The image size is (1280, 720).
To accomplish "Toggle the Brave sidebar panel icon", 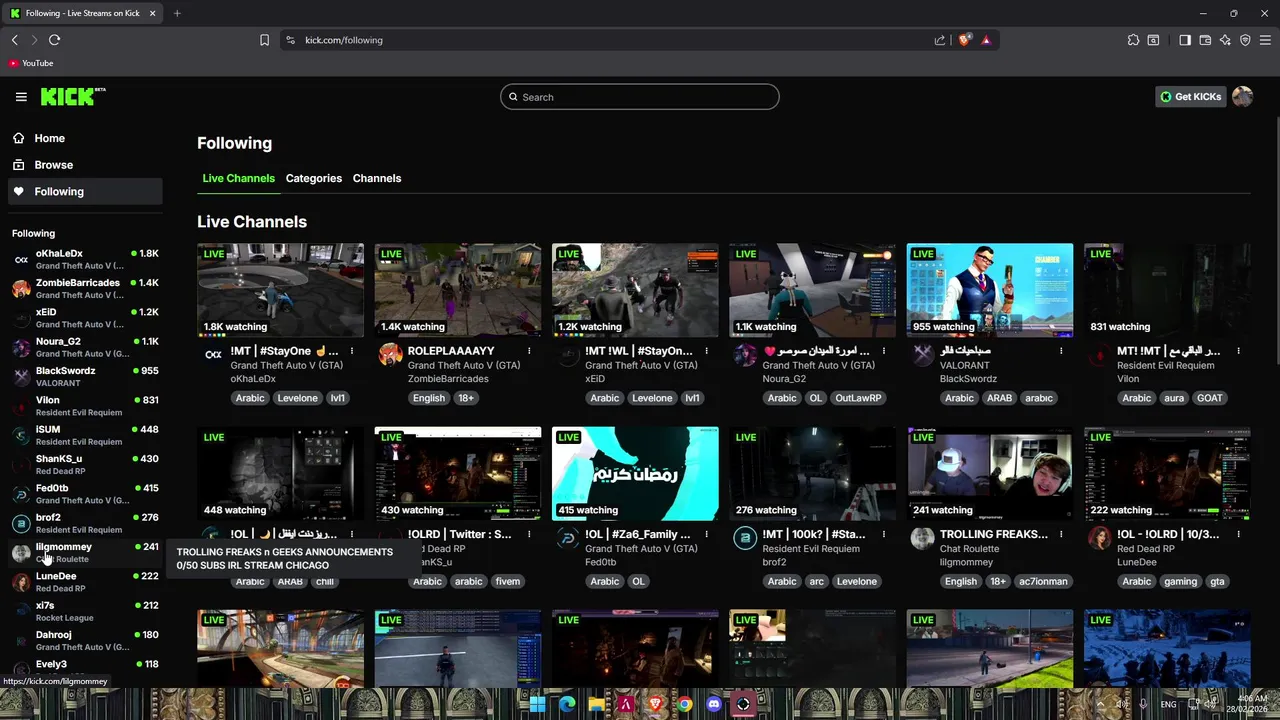I will coord(1185,40).
